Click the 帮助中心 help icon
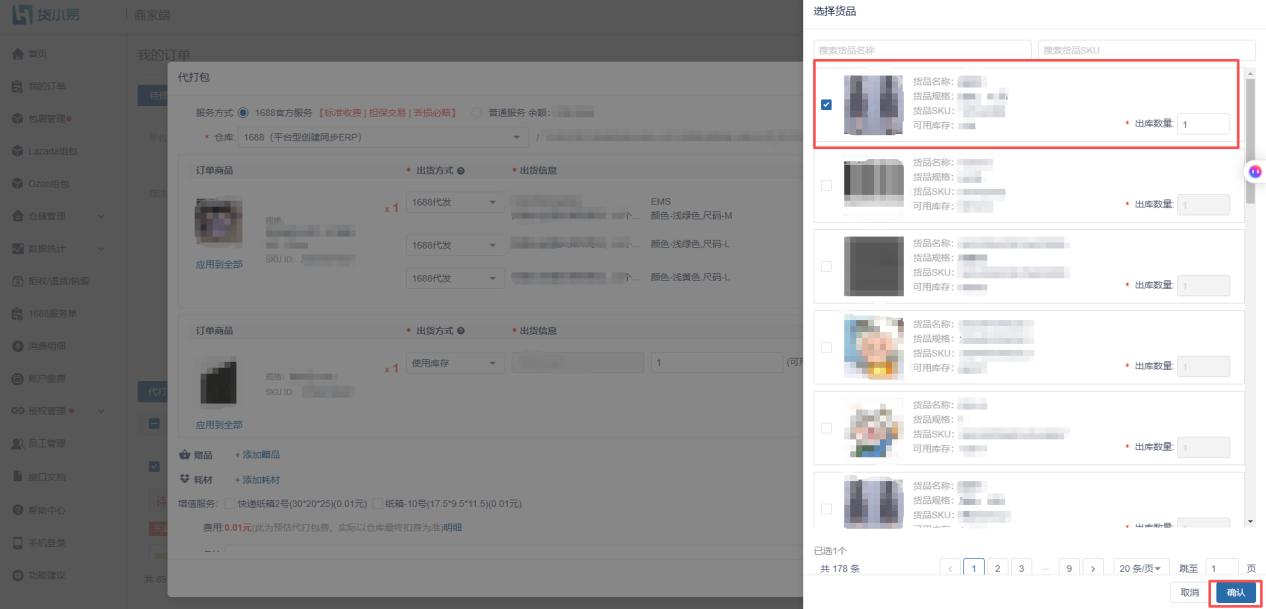Viewport: 1266px width, 609px height. pos(17,509)
